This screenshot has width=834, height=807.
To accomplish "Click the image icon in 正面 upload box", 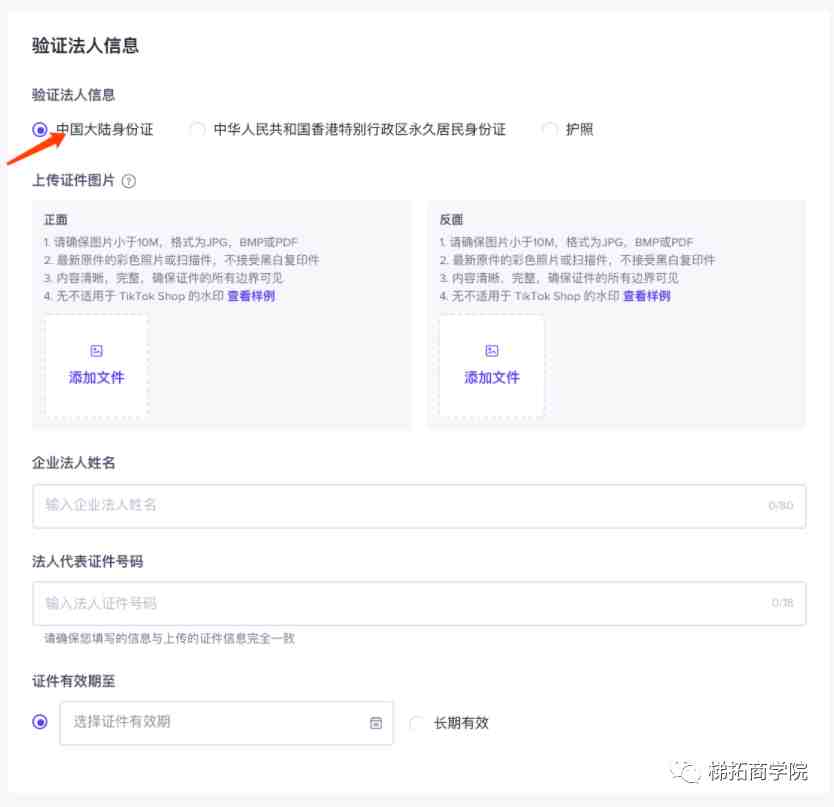I will click(x=96, y=351).
